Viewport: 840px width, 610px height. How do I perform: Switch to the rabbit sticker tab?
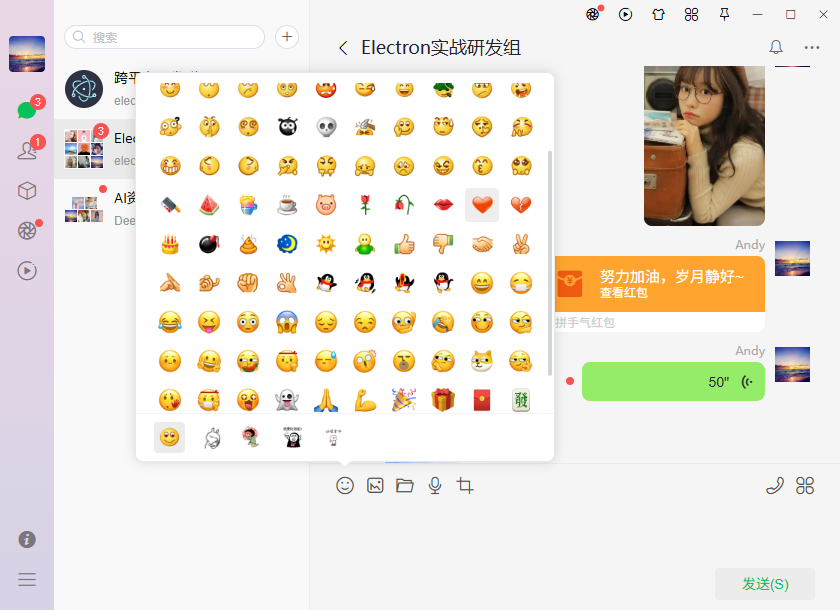(210, 437)
